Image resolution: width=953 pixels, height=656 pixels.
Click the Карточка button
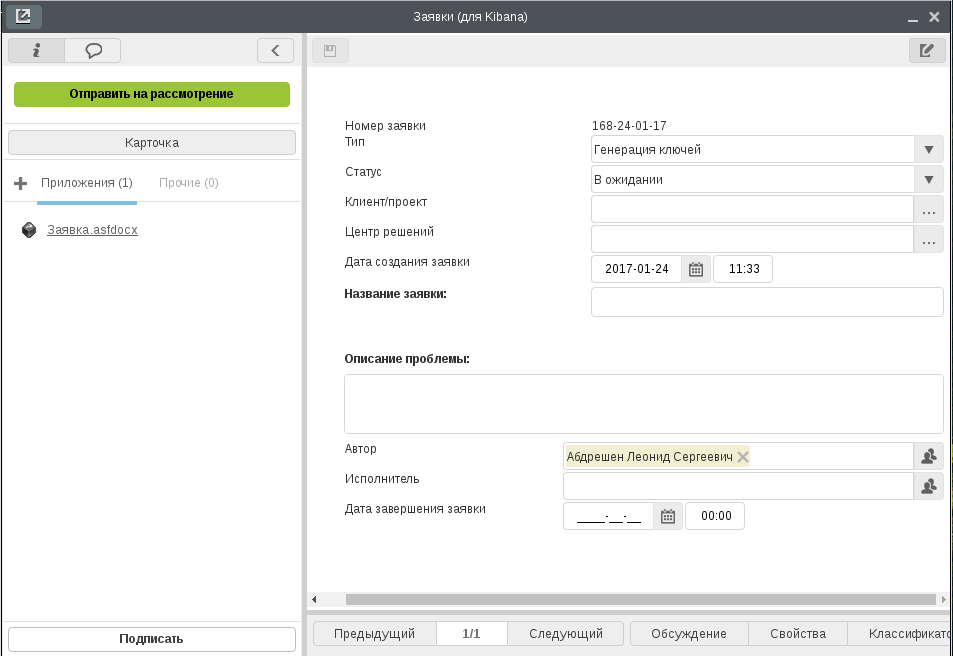(x=151, y=143)
